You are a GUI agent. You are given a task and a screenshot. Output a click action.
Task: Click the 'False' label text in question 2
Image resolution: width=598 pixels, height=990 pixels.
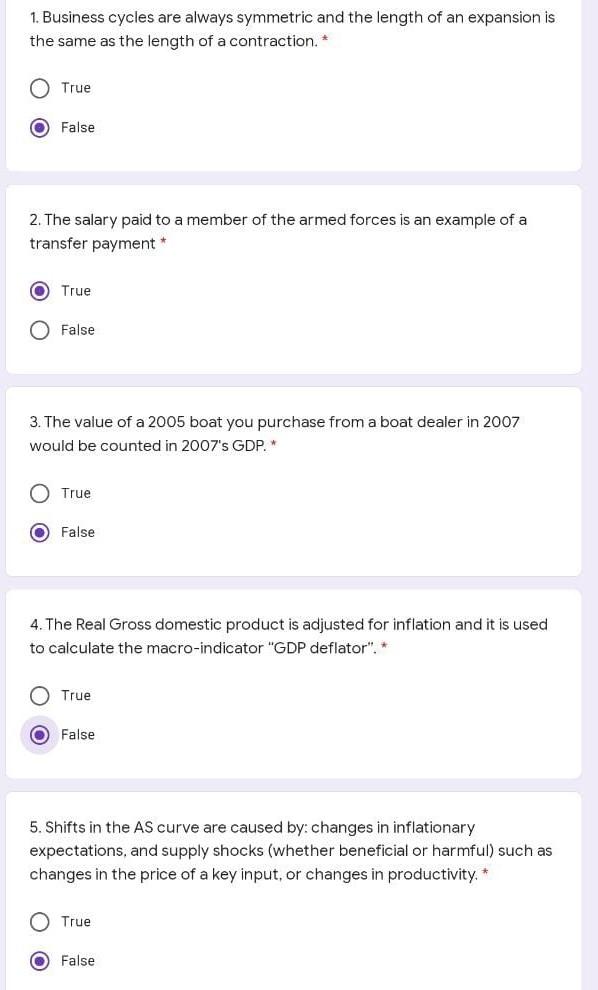78,330
